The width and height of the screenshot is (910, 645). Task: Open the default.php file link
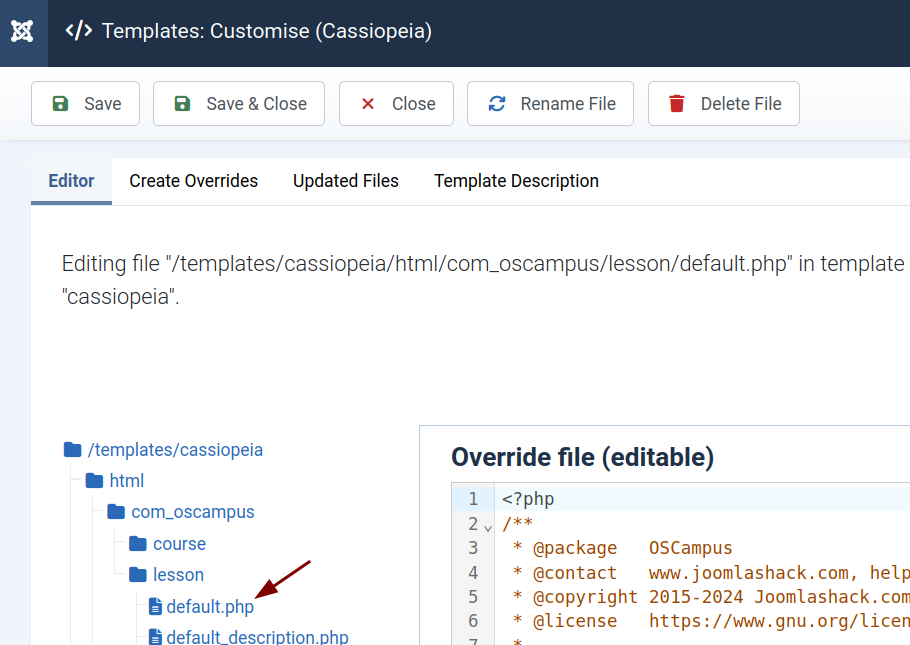pos(210,607)
